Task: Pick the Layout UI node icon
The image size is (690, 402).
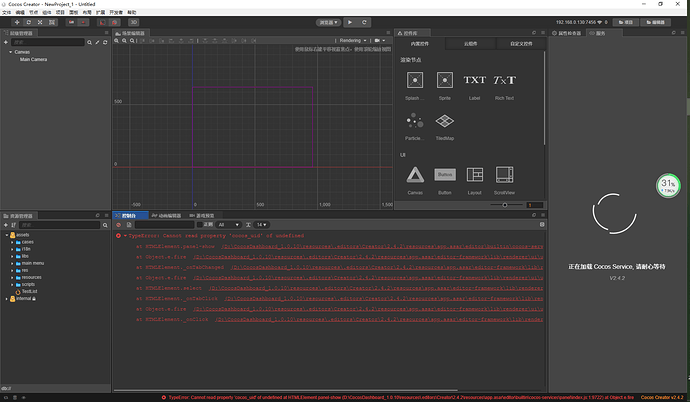Action: click(x=474, y=175)
